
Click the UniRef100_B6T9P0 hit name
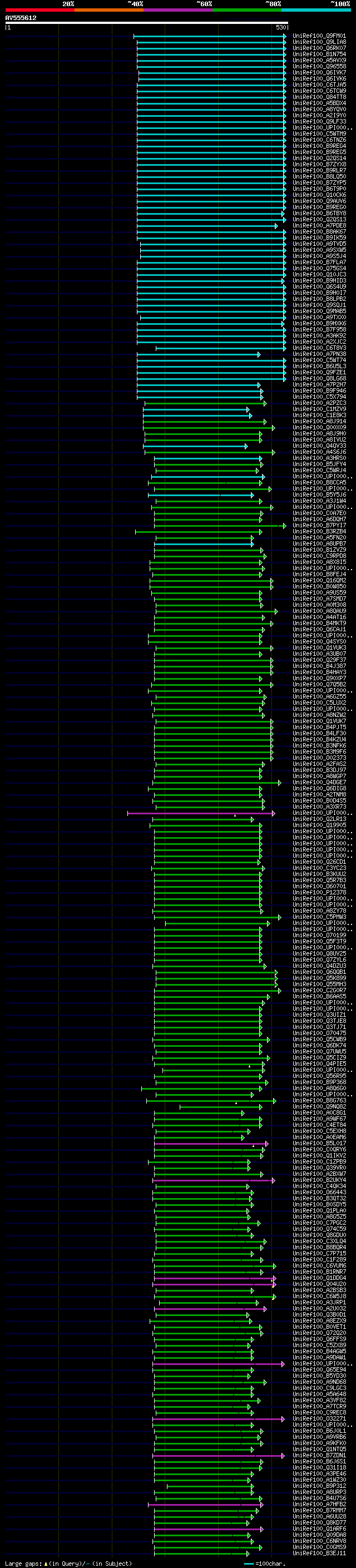point(319,189)
